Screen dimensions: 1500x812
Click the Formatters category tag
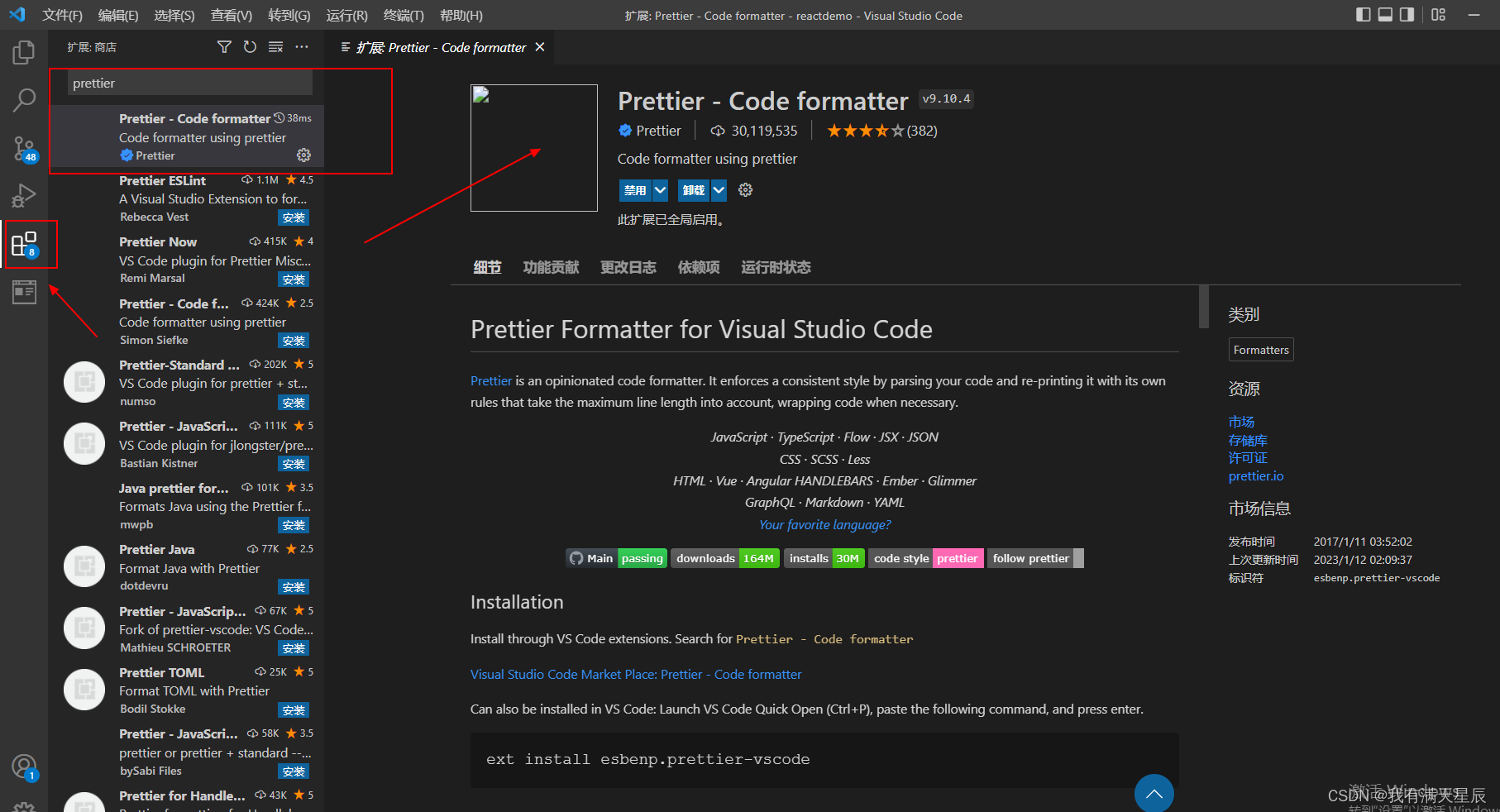[1261, 350]
